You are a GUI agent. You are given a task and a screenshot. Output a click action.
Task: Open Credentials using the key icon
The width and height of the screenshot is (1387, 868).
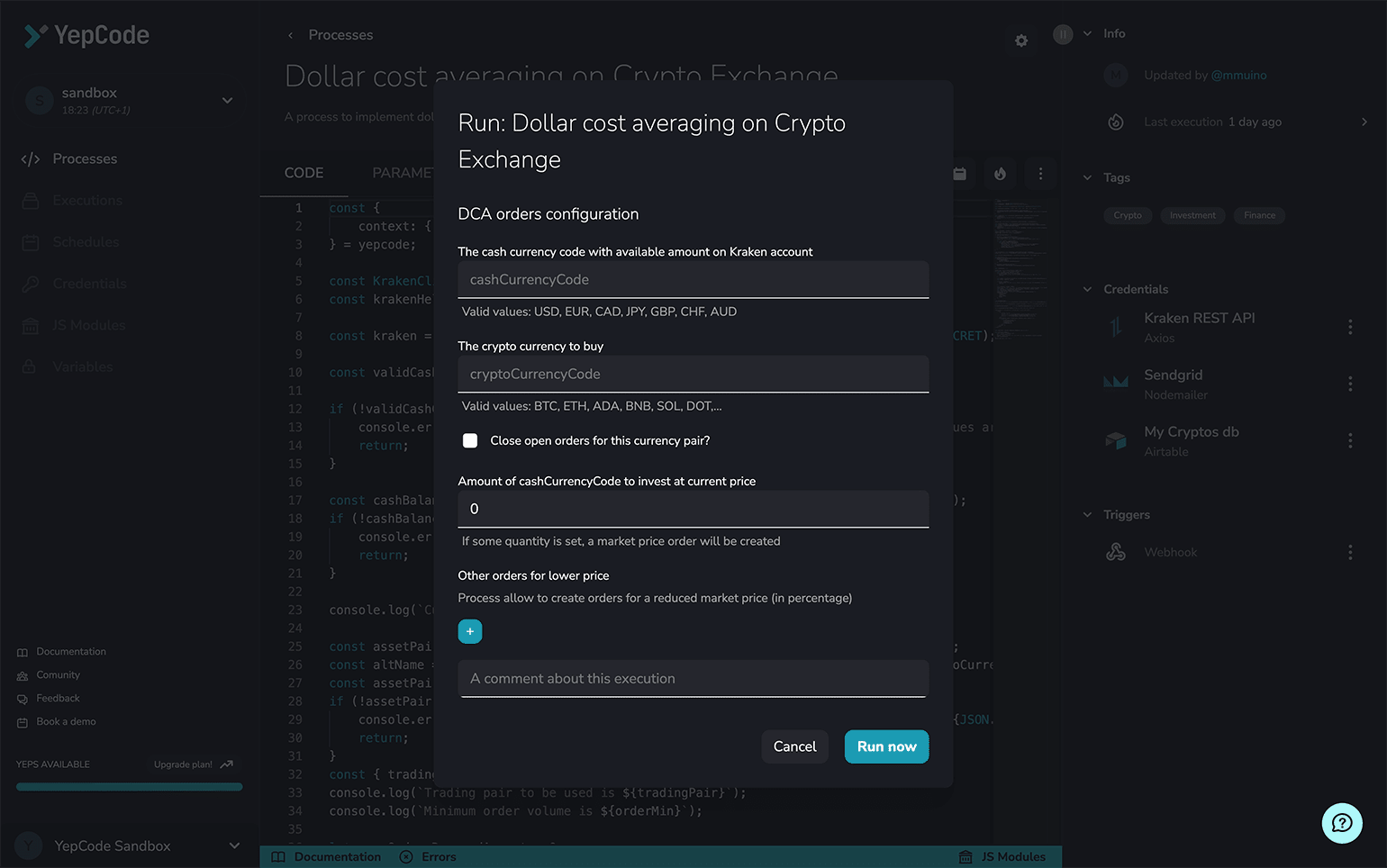(x=30, y=283)
